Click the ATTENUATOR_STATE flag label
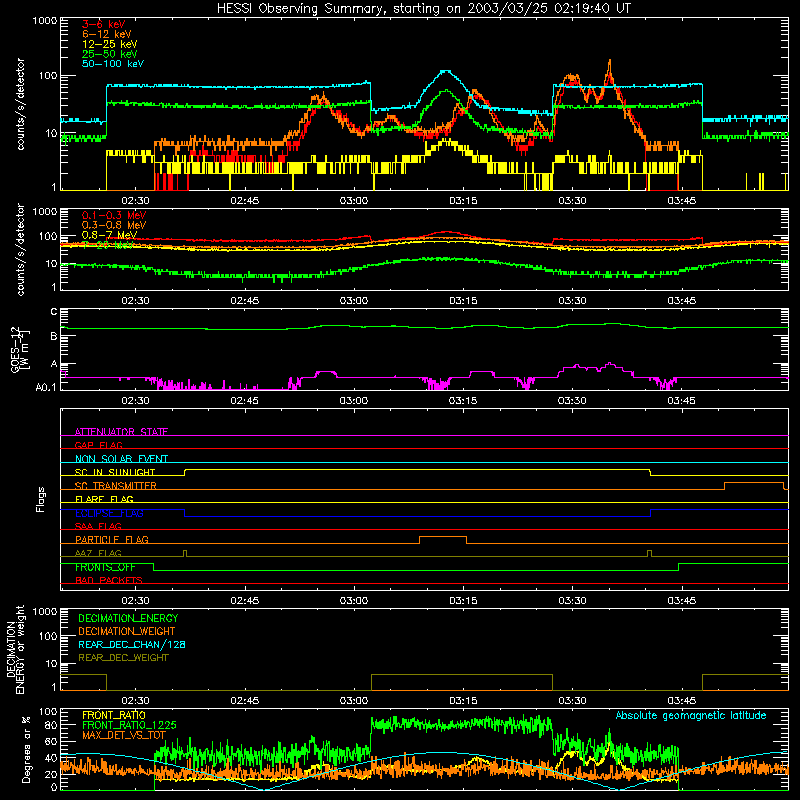The height and width of the screenshot is (800, 800). tap(121, 432)
